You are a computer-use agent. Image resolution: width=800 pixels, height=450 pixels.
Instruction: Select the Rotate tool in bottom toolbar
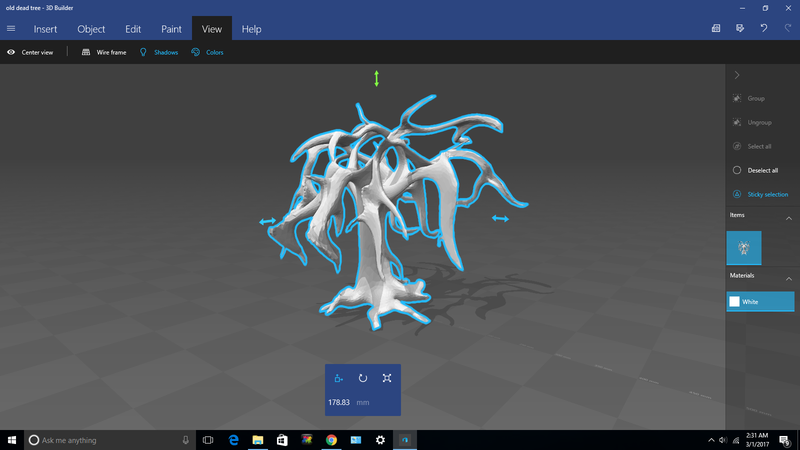[362, 378]
